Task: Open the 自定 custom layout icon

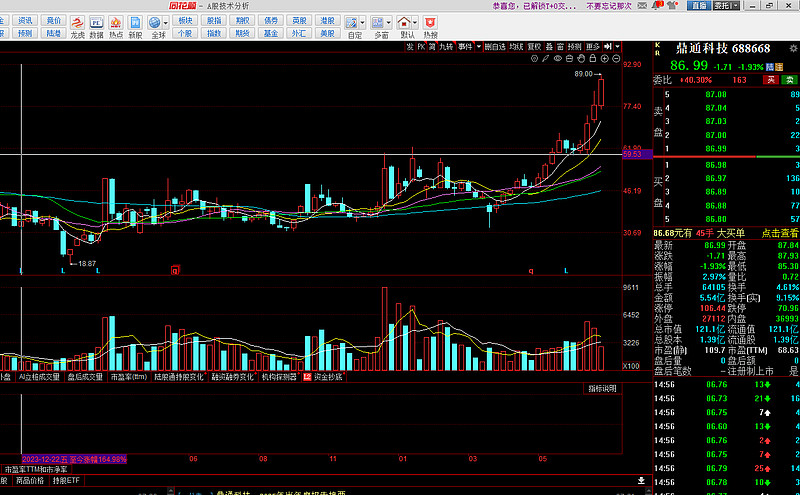Action: click(351, 23)
